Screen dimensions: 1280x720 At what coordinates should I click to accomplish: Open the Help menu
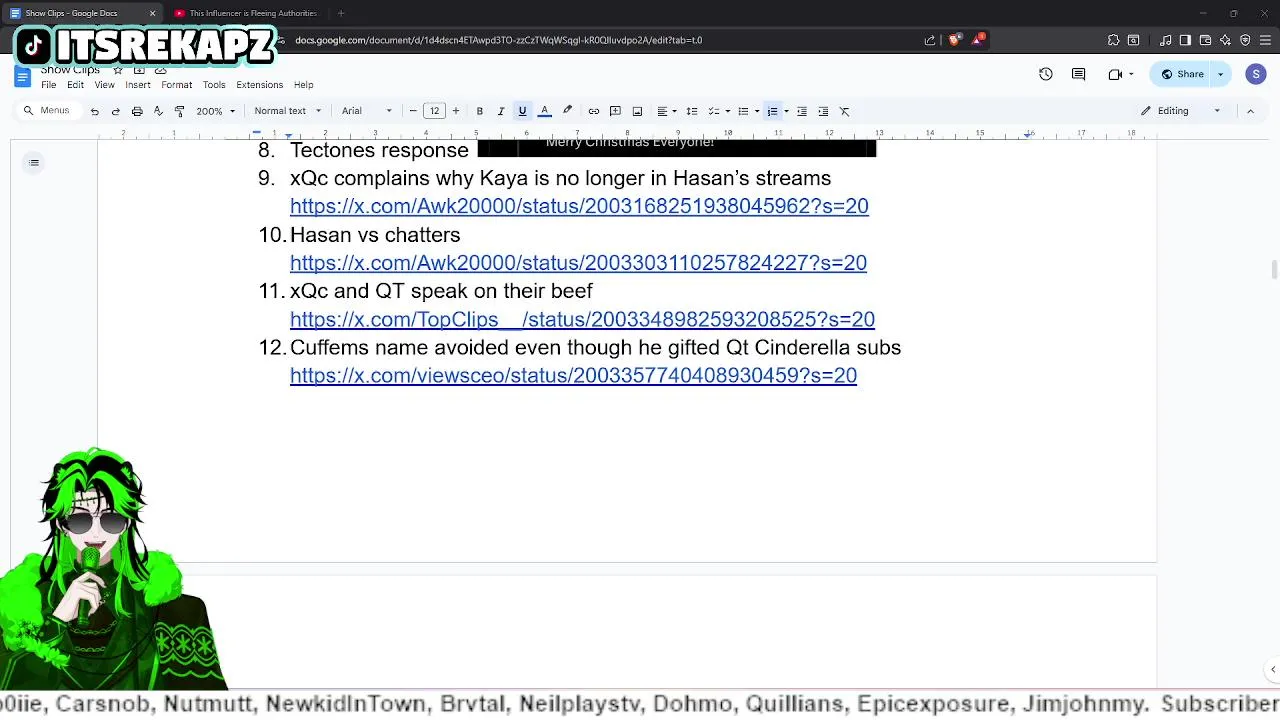(304, 85)
